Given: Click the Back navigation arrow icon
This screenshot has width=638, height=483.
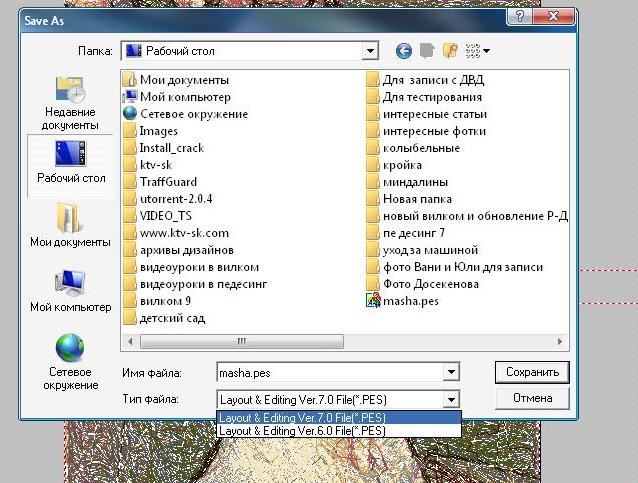Looking at the screenshot, I should (404, 51).
